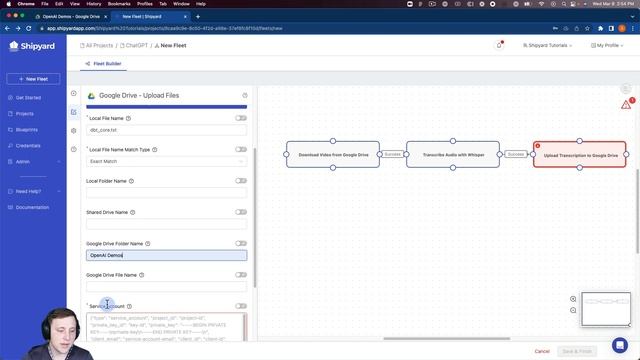Click the Google Drive File Name field
The width and height of the screenshot is (640, 360).
167,287
